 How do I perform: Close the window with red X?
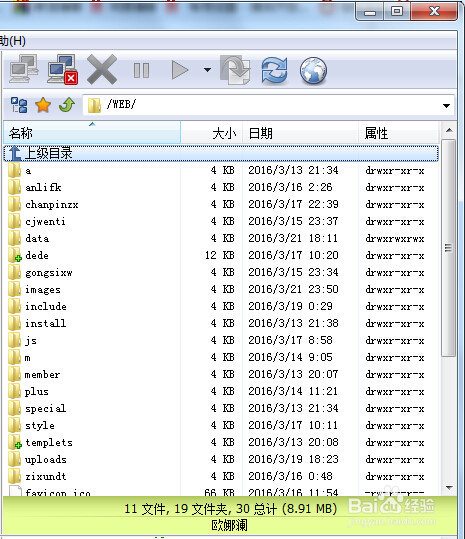point(434,11)
